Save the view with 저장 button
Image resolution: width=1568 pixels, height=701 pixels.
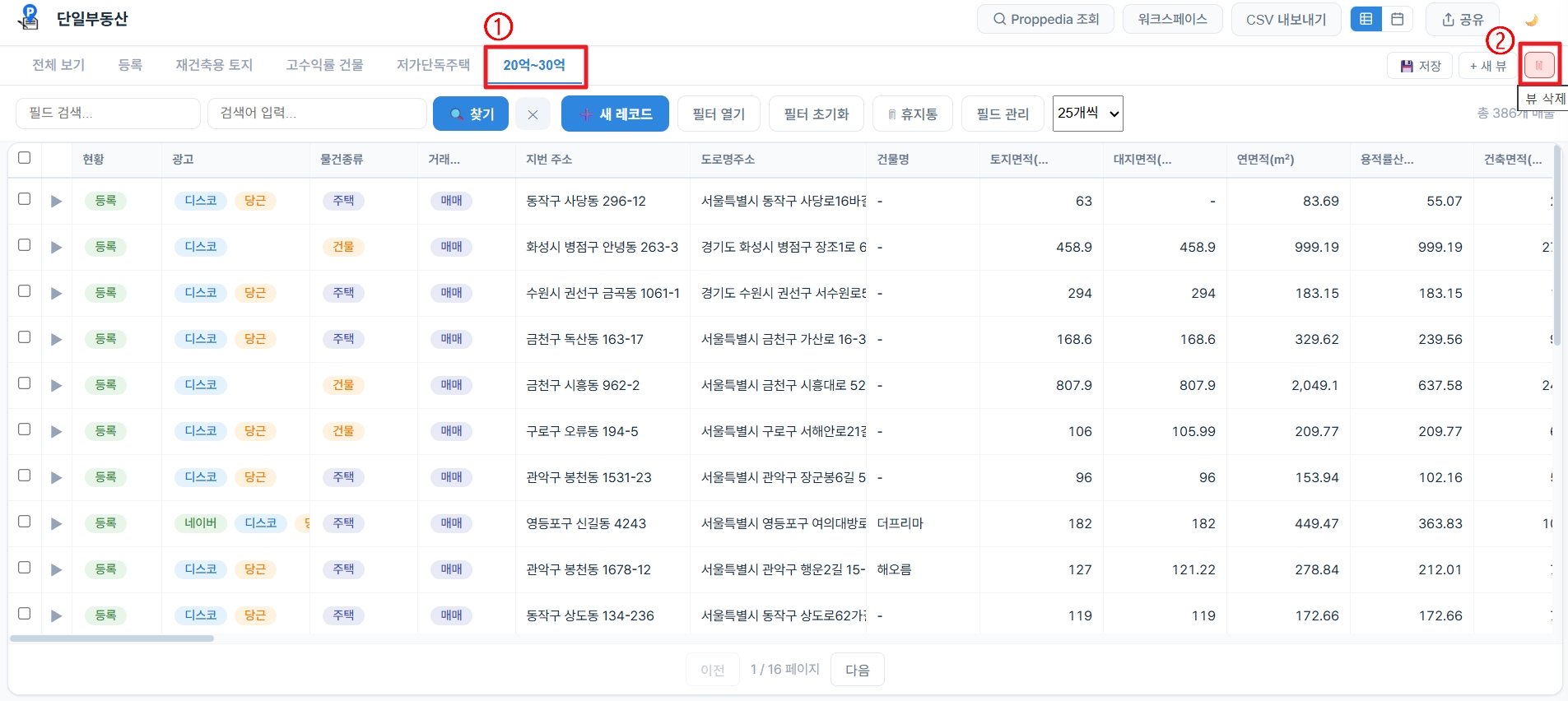(1421, 66)
